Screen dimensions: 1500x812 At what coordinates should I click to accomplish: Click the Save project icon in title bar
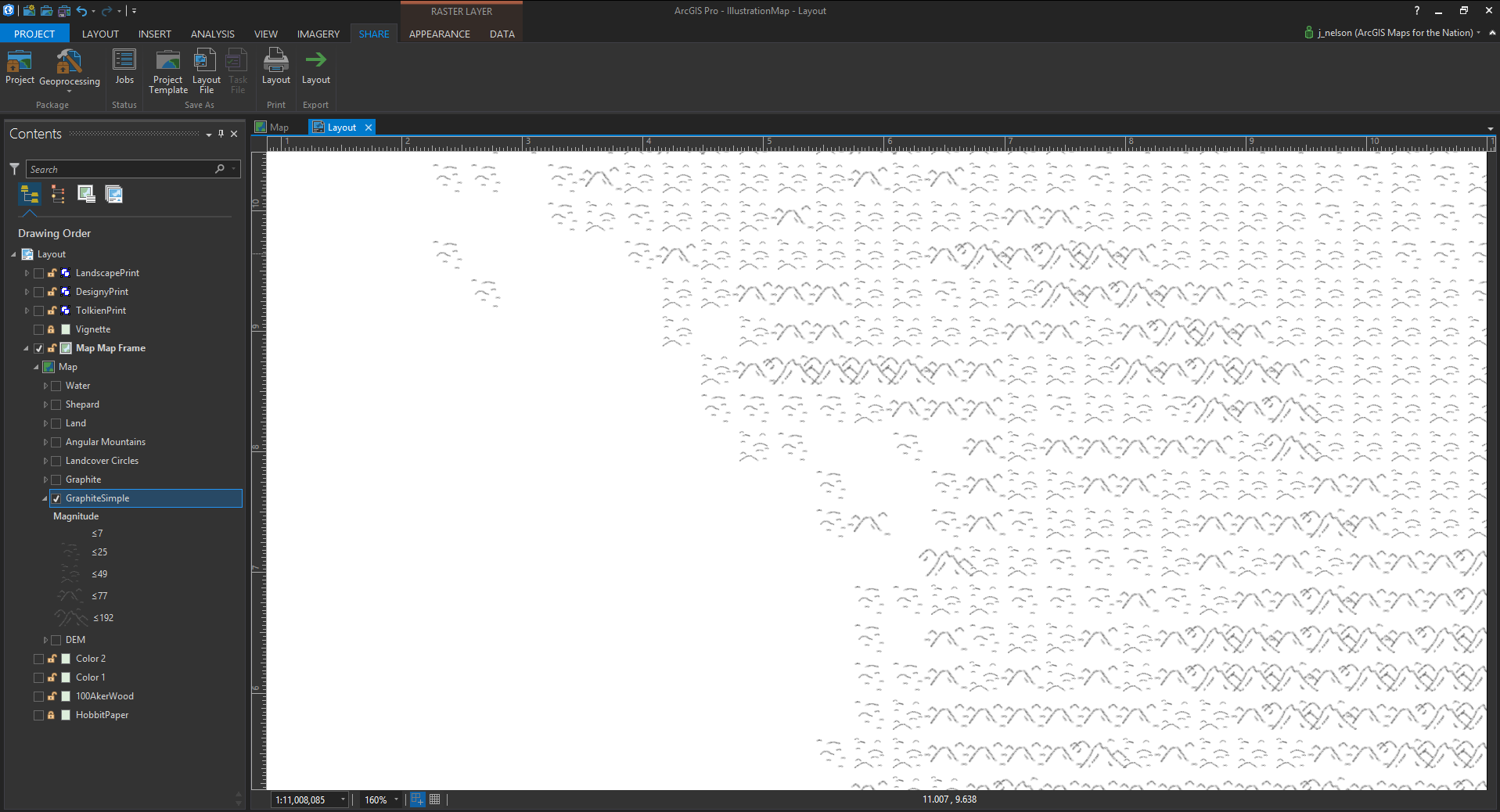[64, 11]
